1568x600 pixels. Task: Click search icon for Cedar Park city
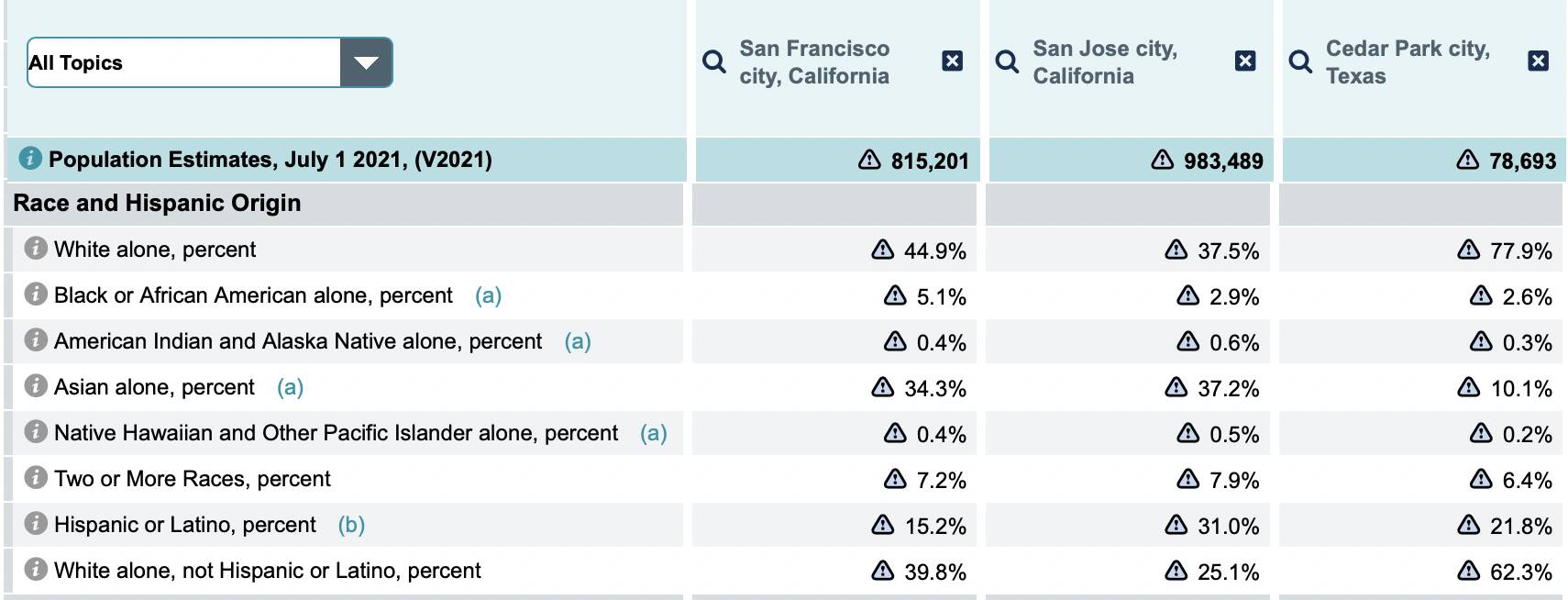1300,61
